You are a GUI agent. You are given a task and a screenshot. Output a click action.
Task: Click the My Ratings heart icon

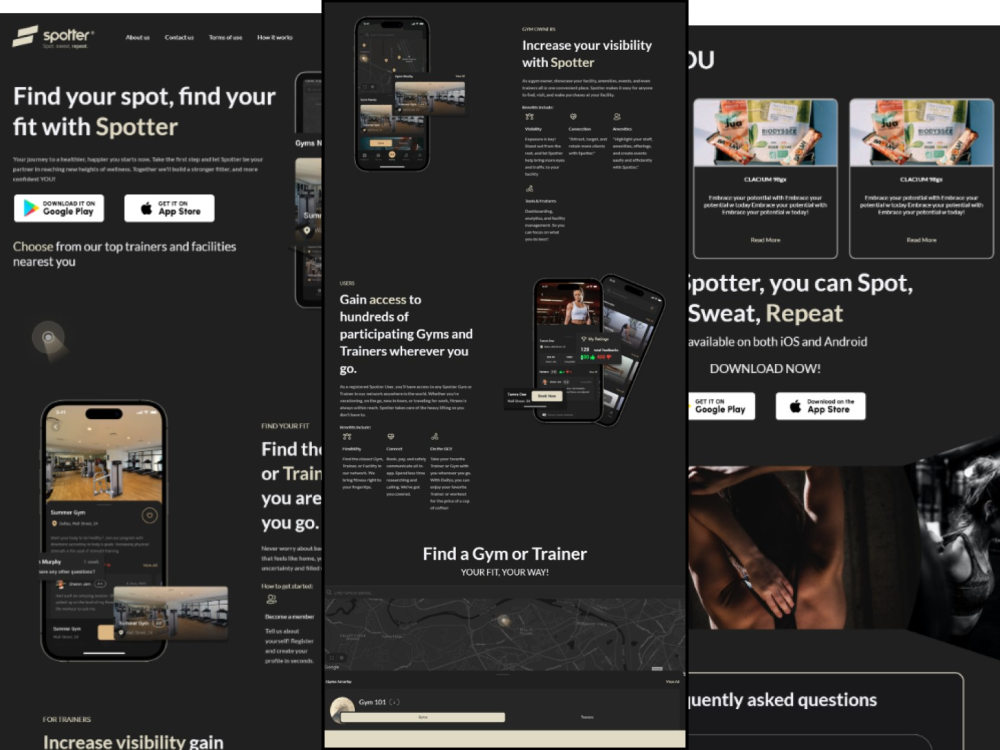tap(584, 339)
